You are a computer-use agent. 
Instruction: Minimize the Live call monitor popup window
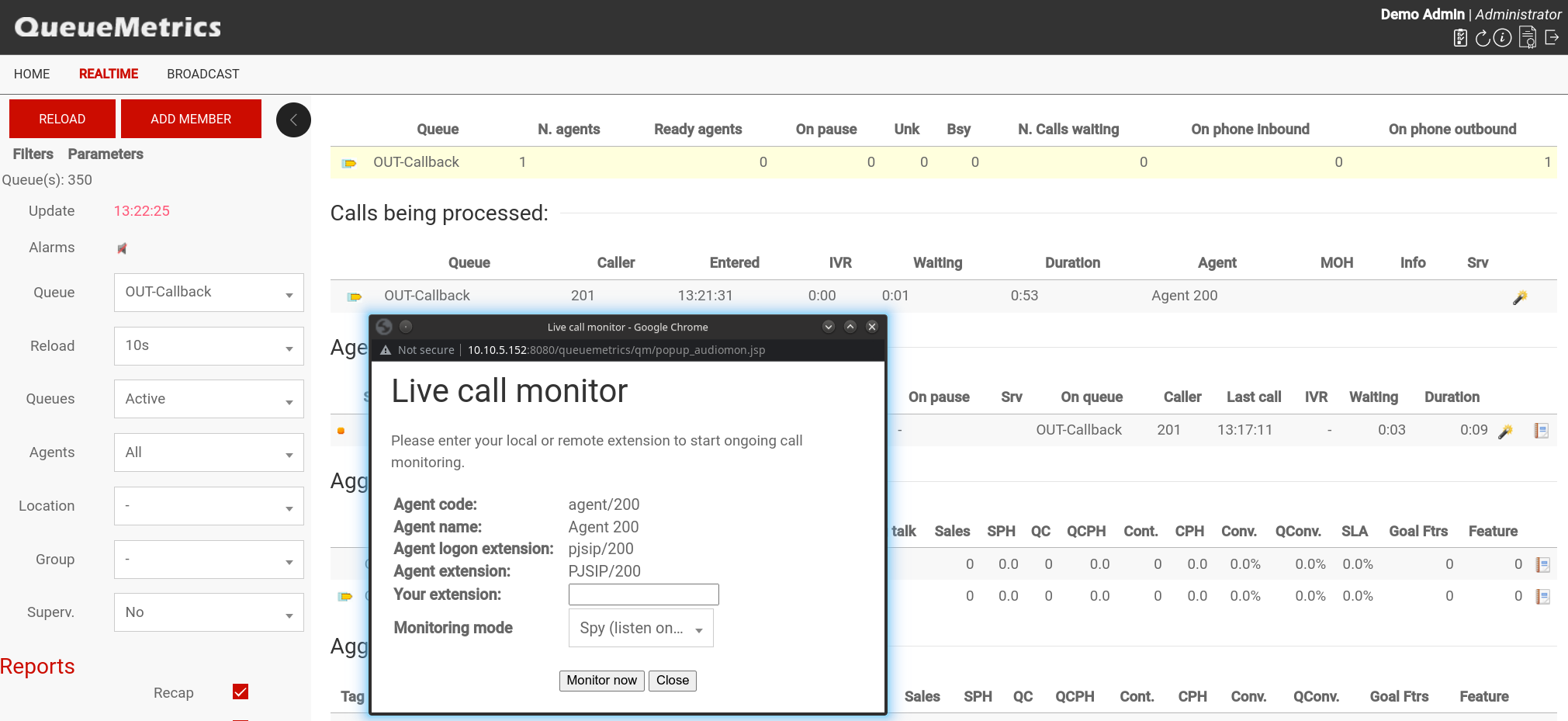pos(829,327)
